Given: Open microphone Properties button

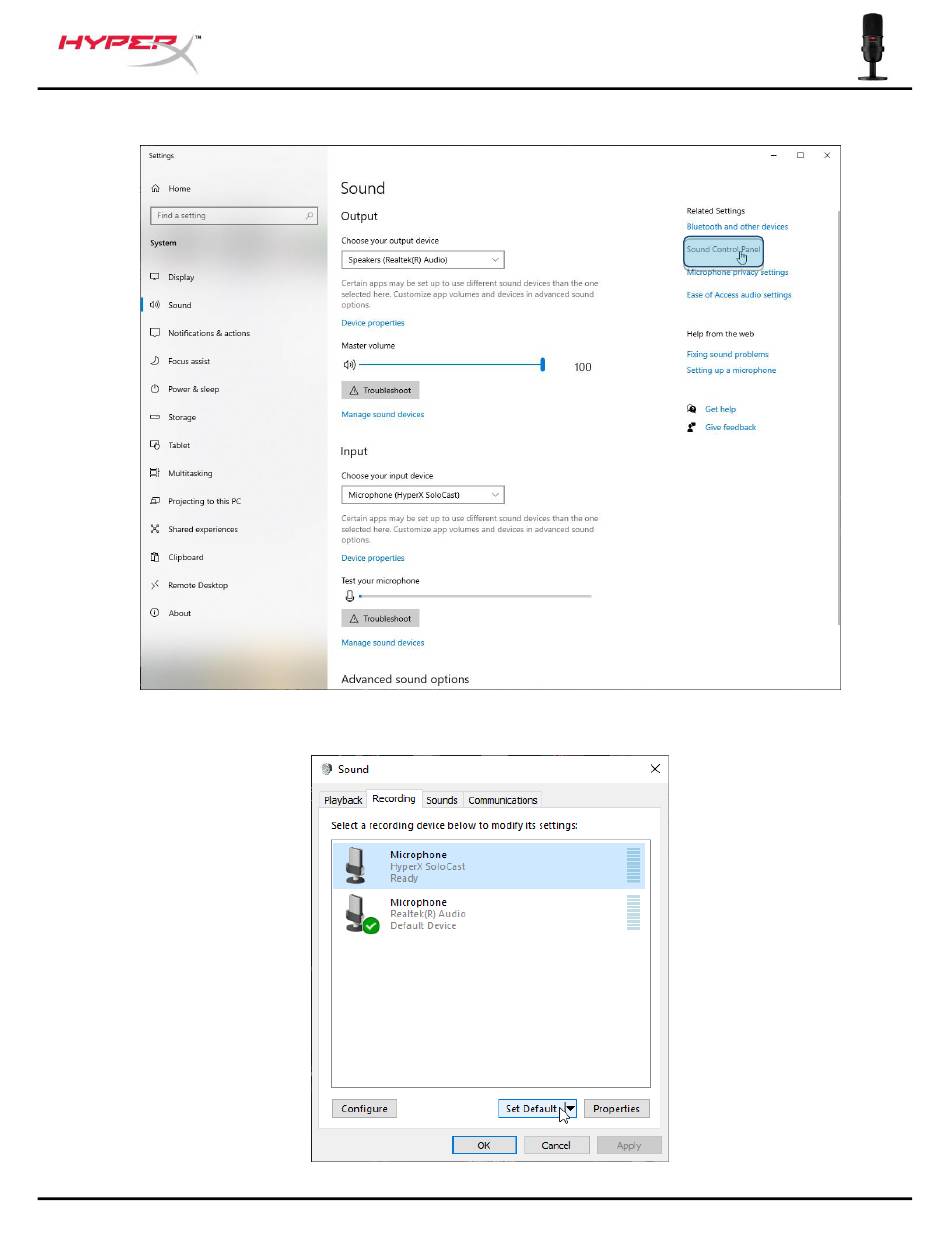Looking at the screenshot, I should (x=616, y=1108).
